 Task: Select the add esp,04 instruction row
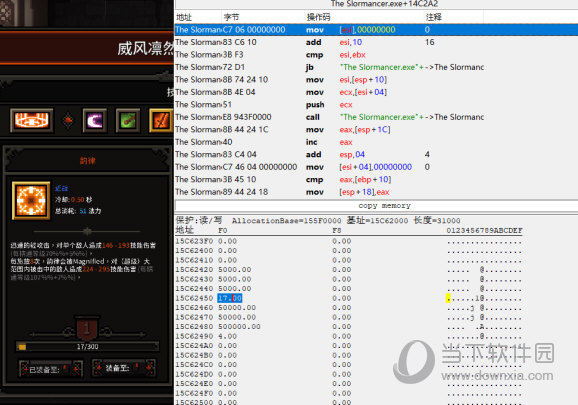pyautogui.click(x=376, y=154)
